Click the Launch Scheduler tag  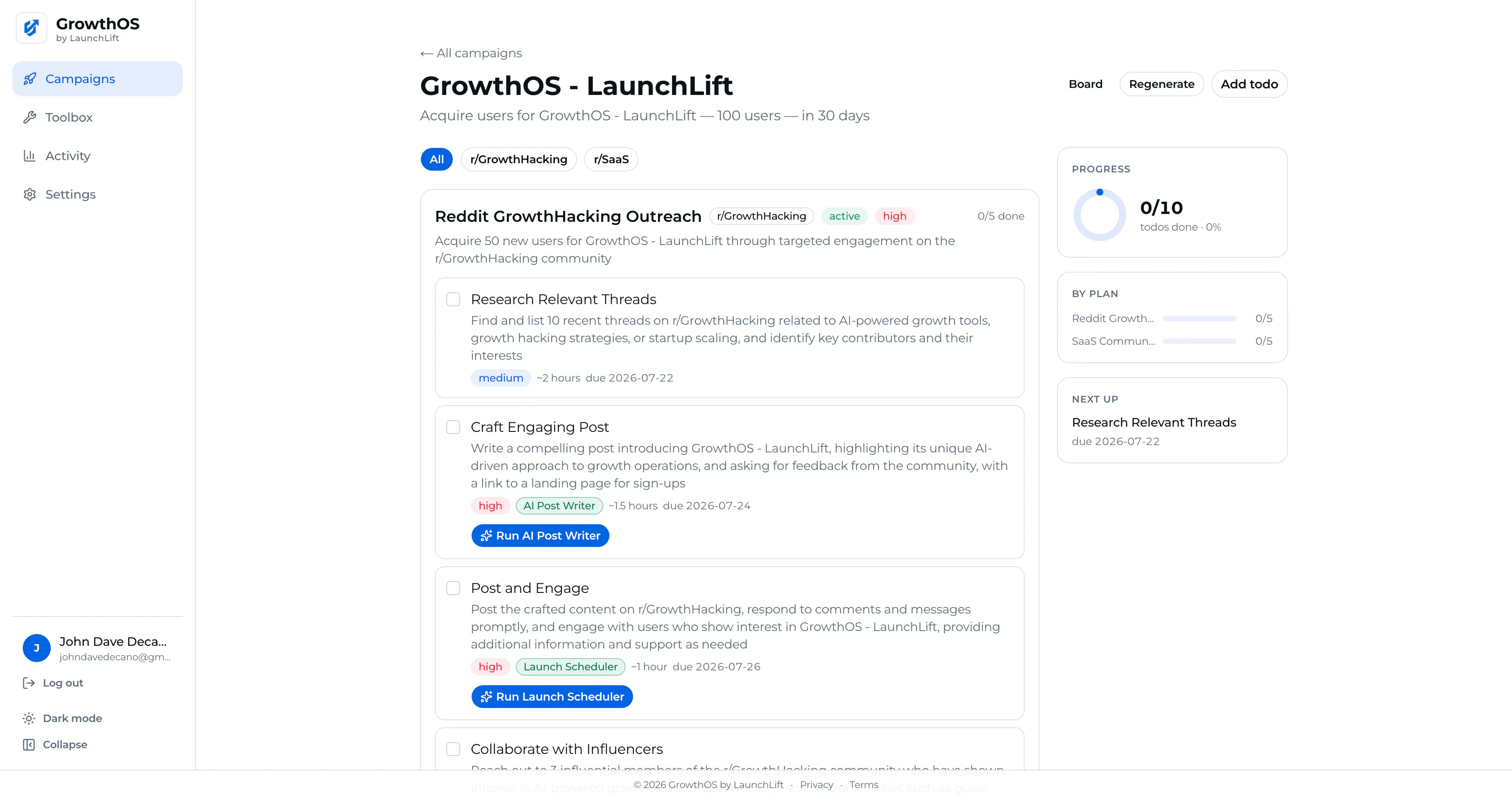(570, 666)
